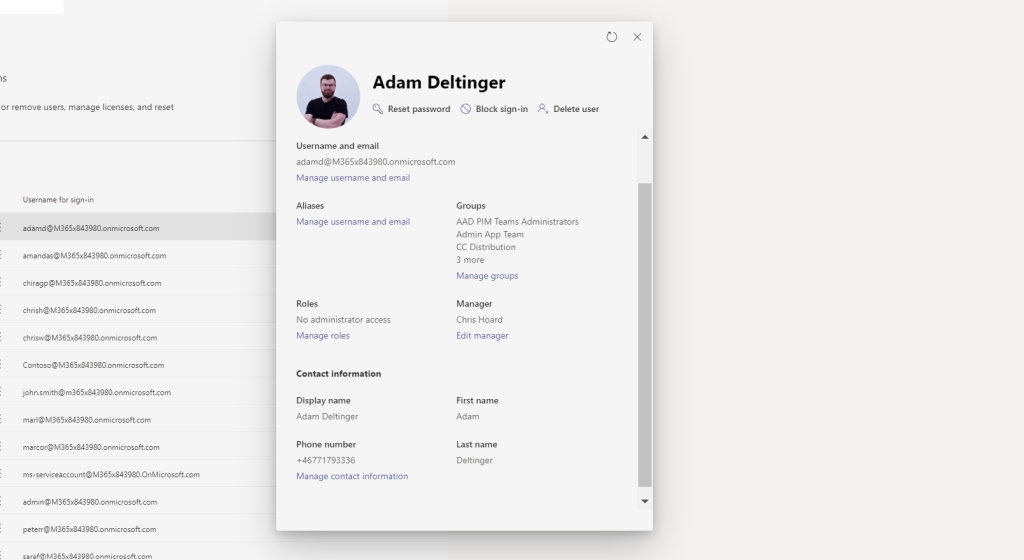1024x560 pixels.
Task: Open Manage username and email under Aliases
Action: point(353,222)
